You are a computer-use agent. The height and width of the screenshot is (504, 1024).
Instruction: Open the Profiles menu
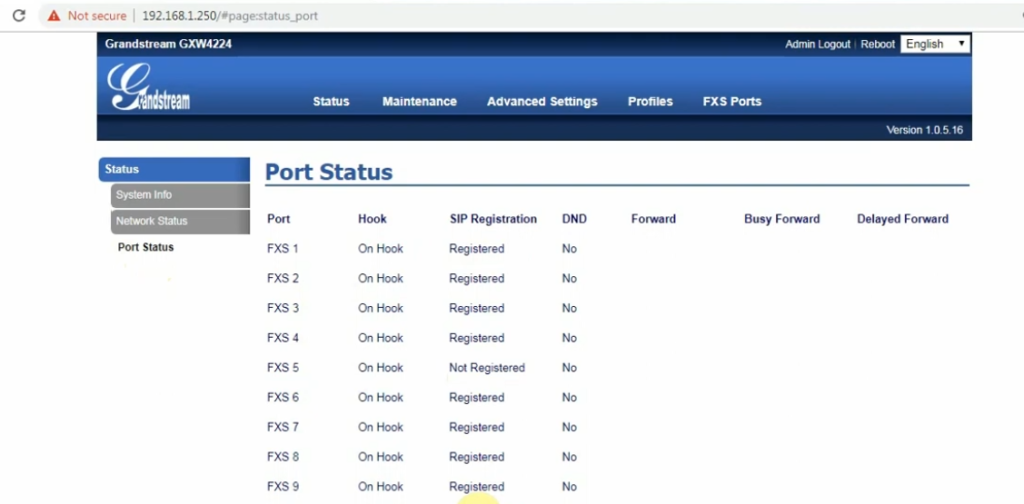pos(650,101)
